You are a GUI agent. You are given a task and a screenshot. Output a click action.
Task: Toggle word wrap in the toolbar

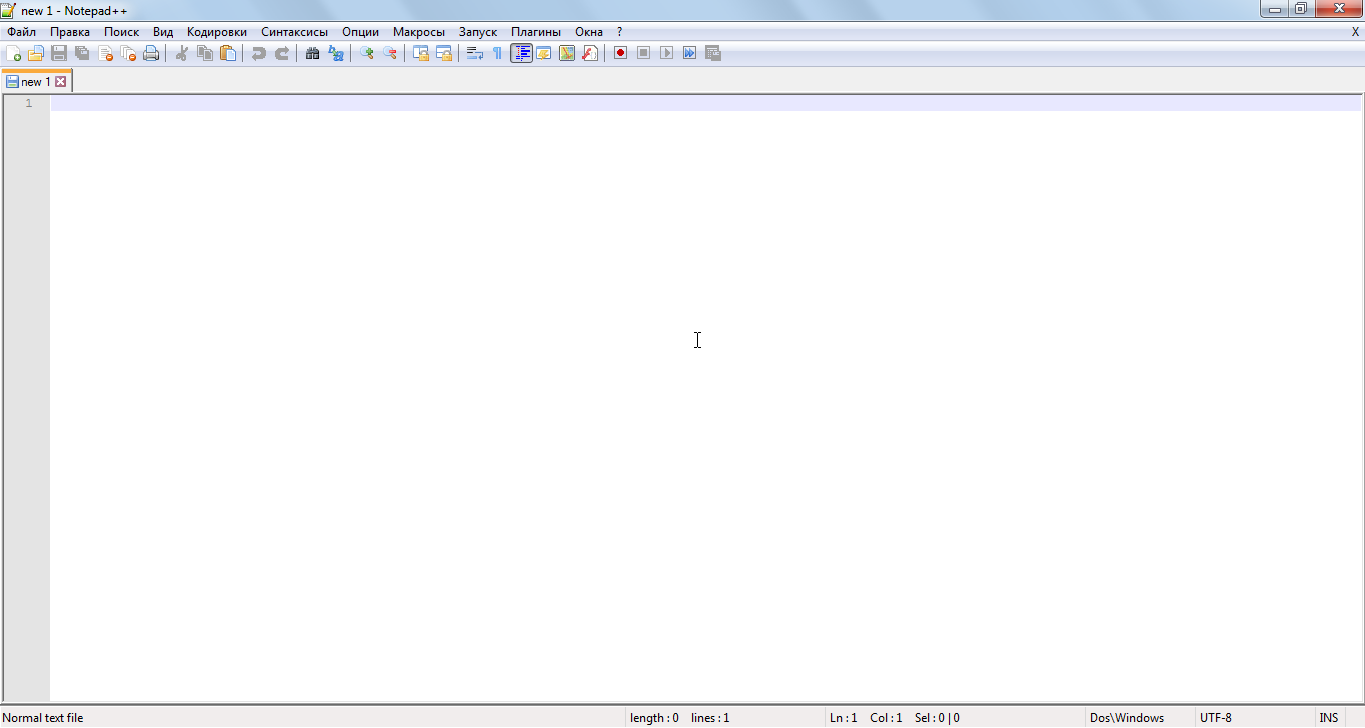click(x=475, y=53)
